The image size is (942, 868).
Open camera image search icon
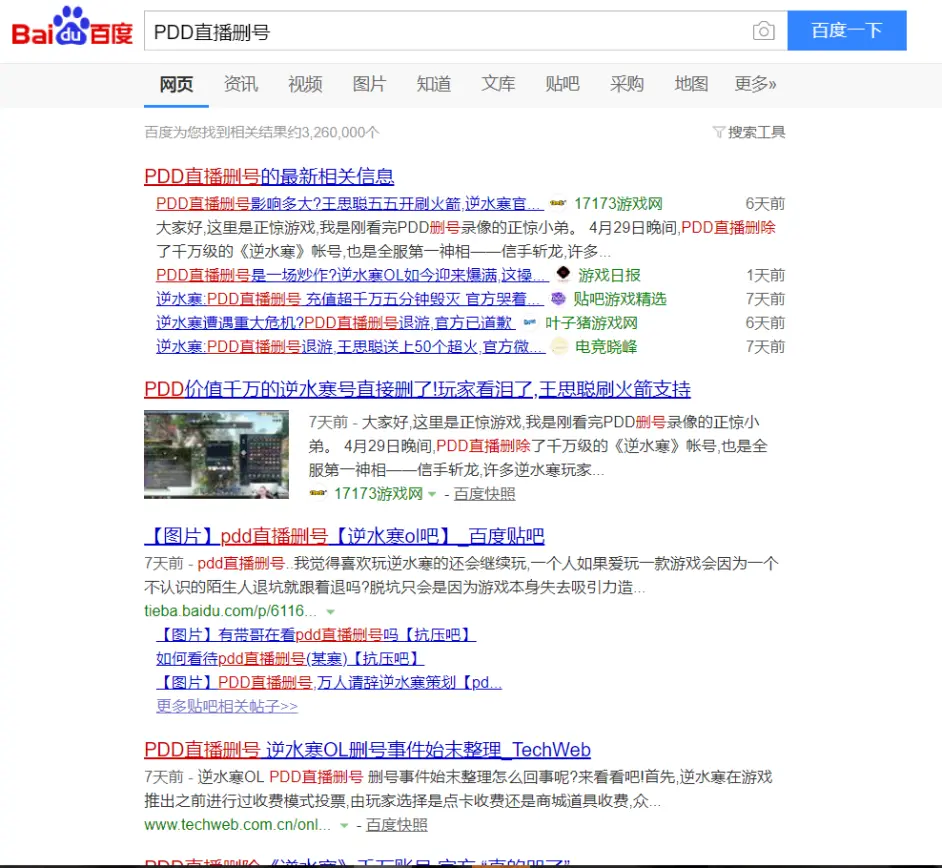[764, 31]
